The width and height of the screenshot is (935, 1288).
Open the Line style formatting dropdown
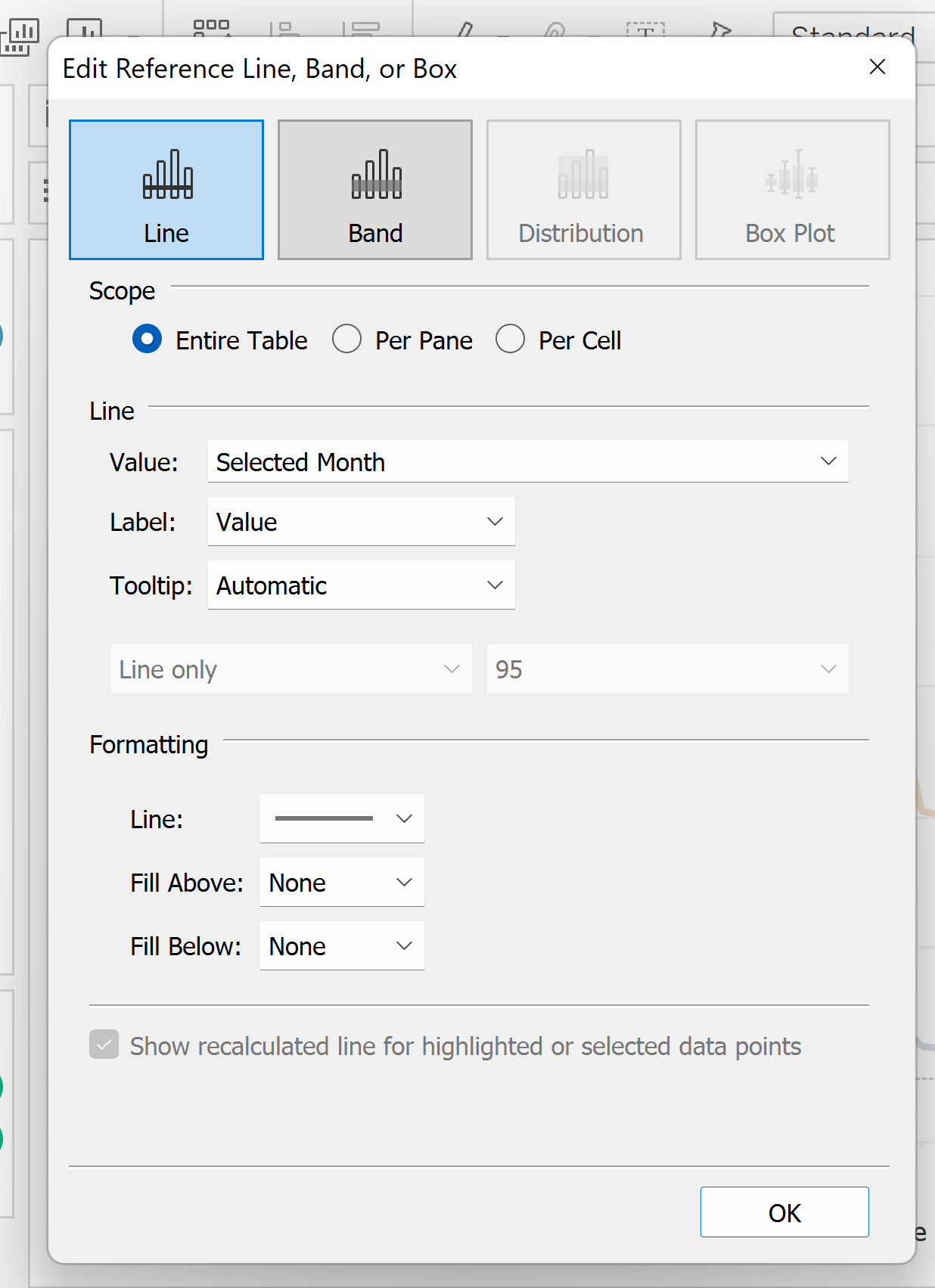tap(341, 819)
